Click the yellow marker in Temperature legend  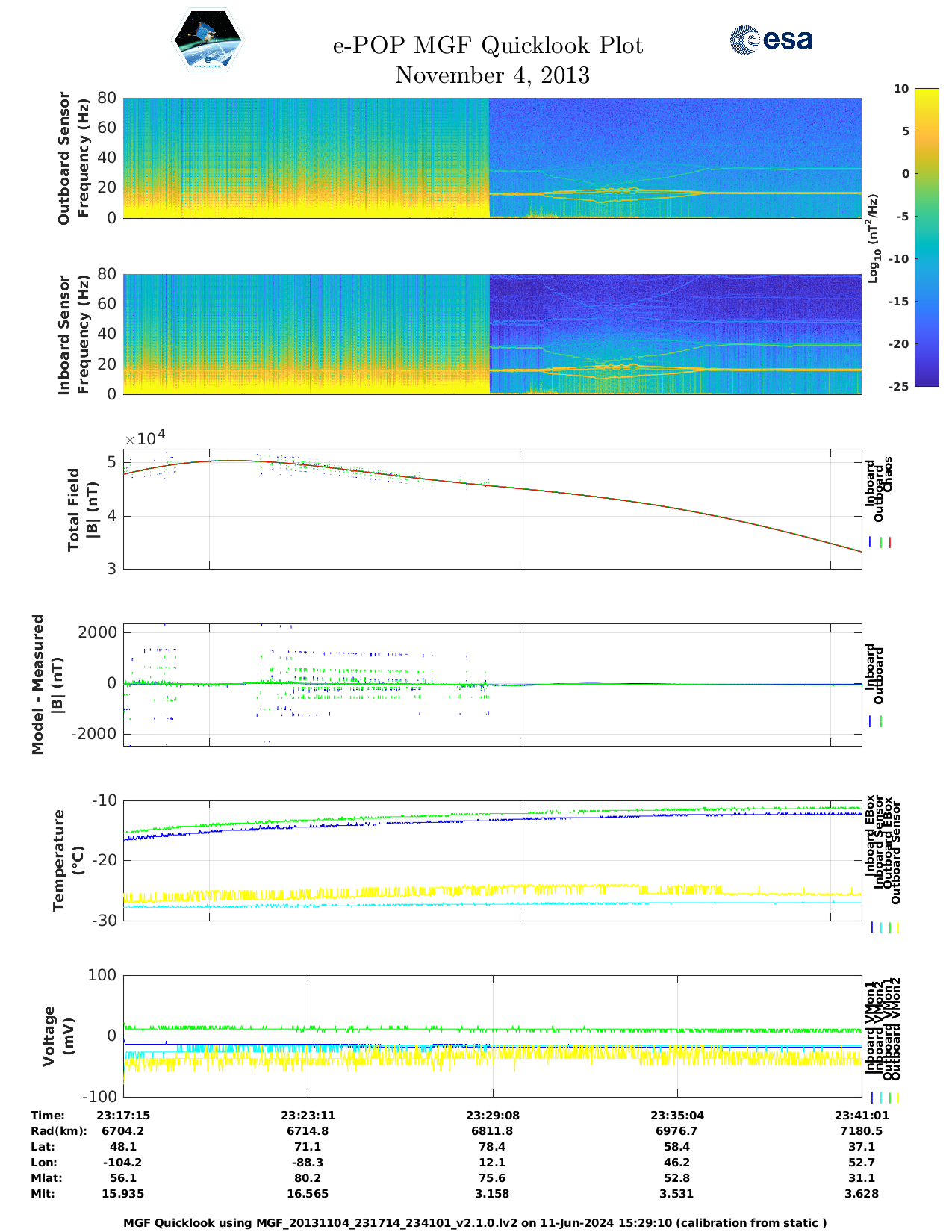pos(897,927)
